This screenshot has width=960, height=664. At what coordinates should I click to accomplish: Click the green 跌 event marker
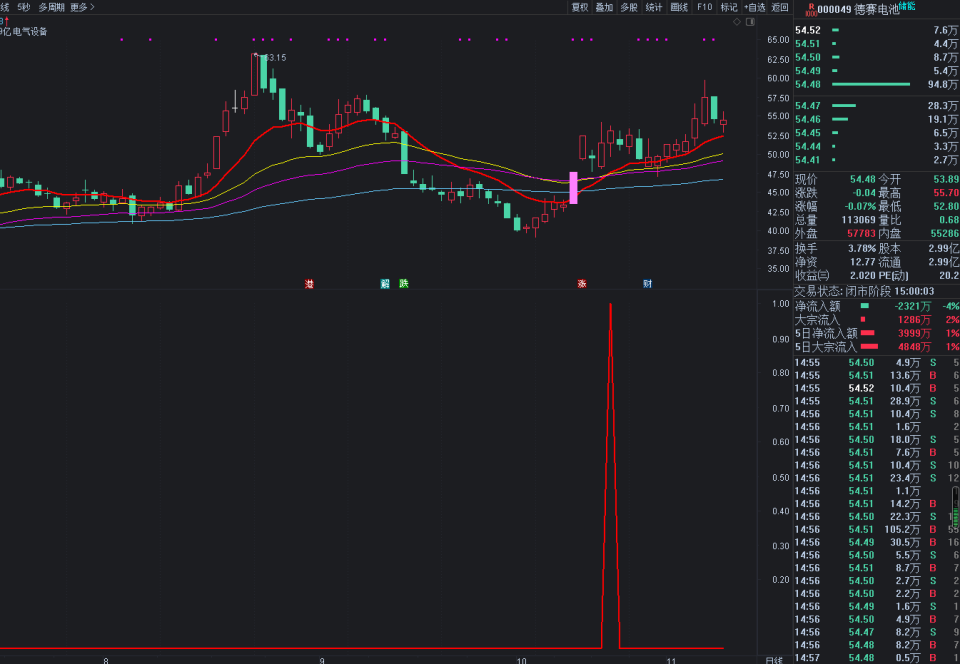403,284
